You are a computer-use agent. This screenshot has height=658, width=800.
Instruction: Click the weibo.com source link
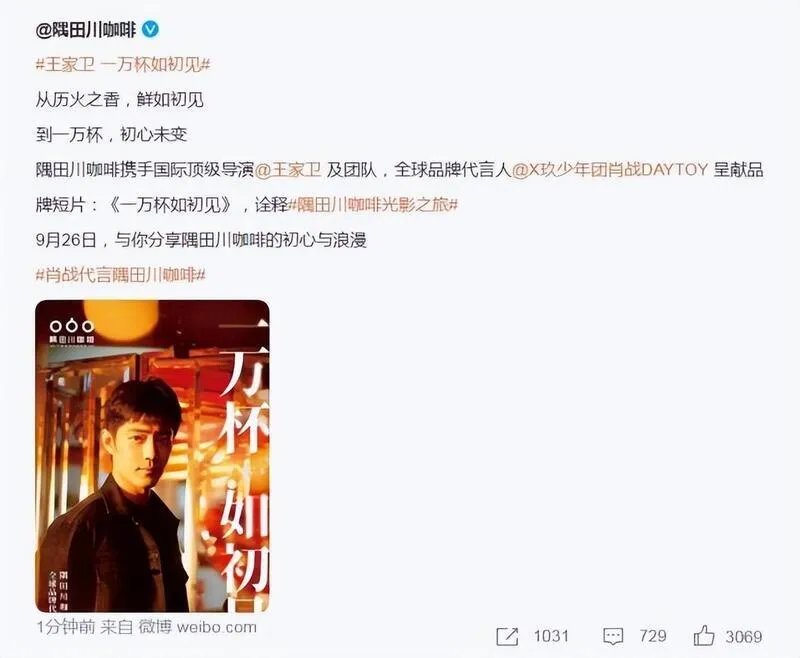(216, 627)
